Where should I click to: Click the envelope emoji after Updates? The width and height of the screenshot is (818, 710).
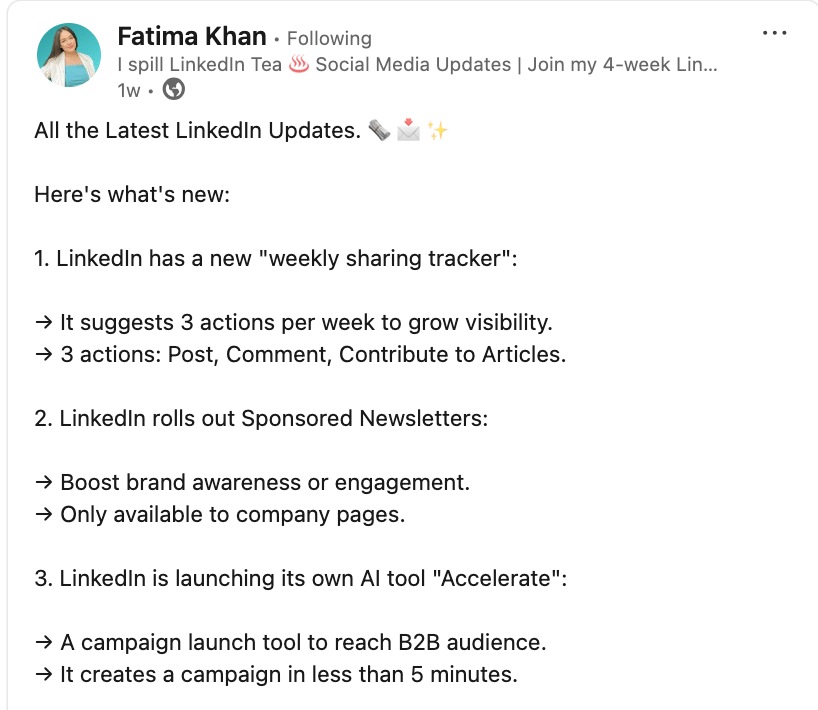click(408, 130)
